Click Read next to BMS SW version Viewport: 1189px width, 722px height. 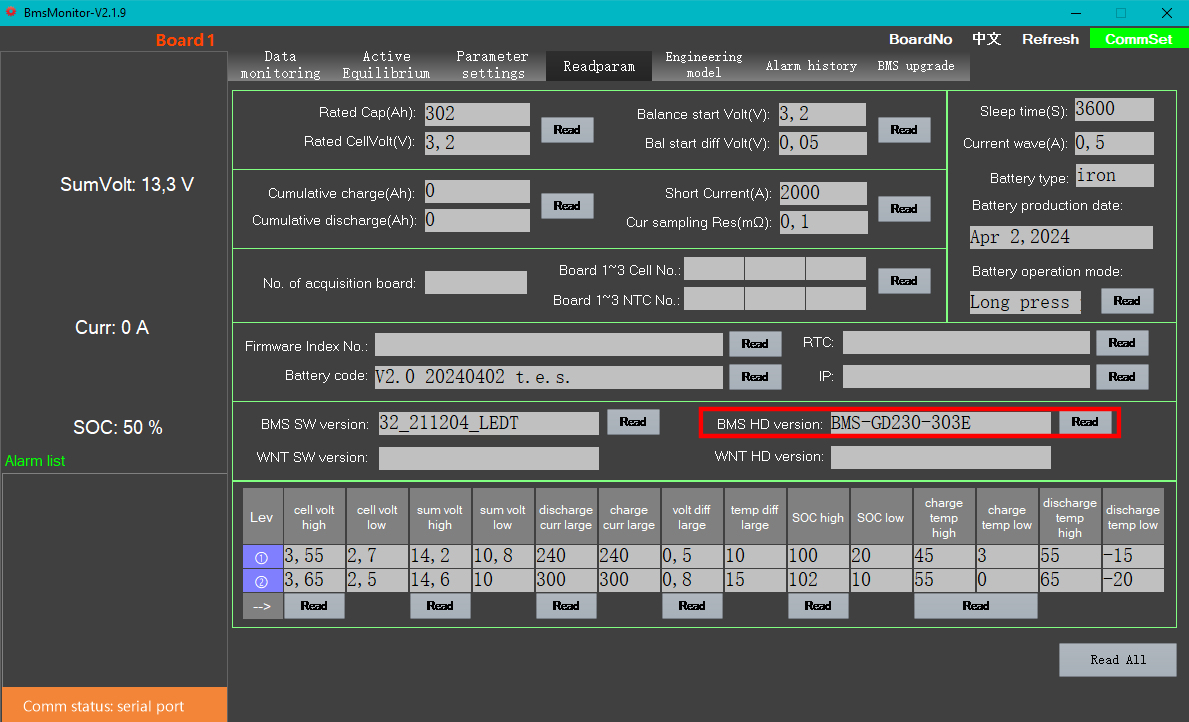633,422
